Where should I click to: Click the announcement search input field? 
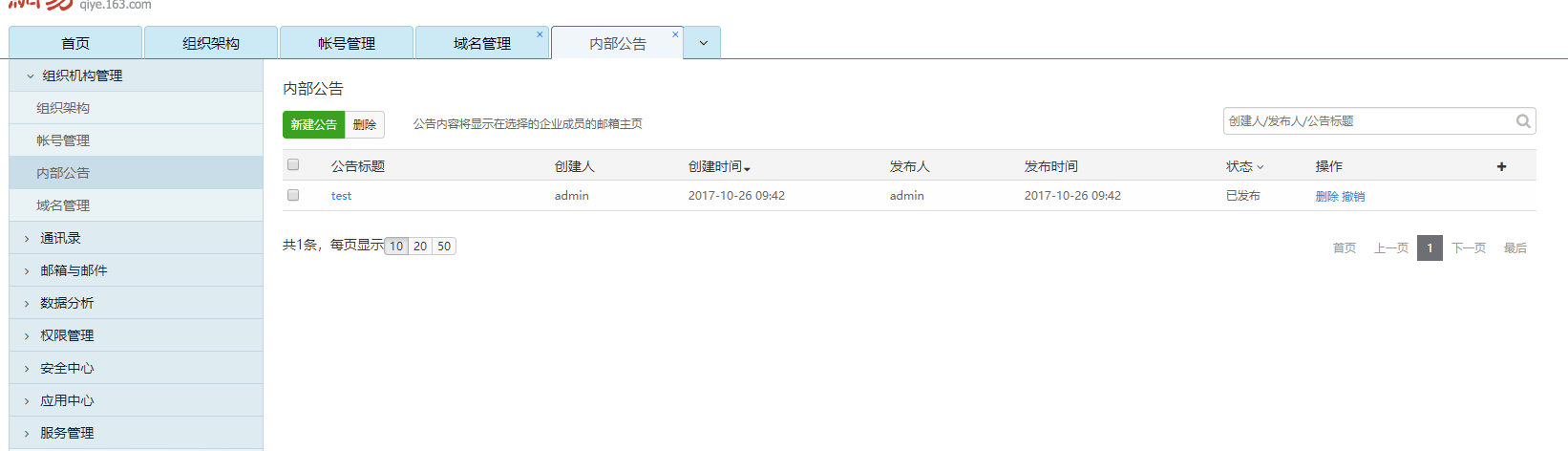click(1366, 121)
